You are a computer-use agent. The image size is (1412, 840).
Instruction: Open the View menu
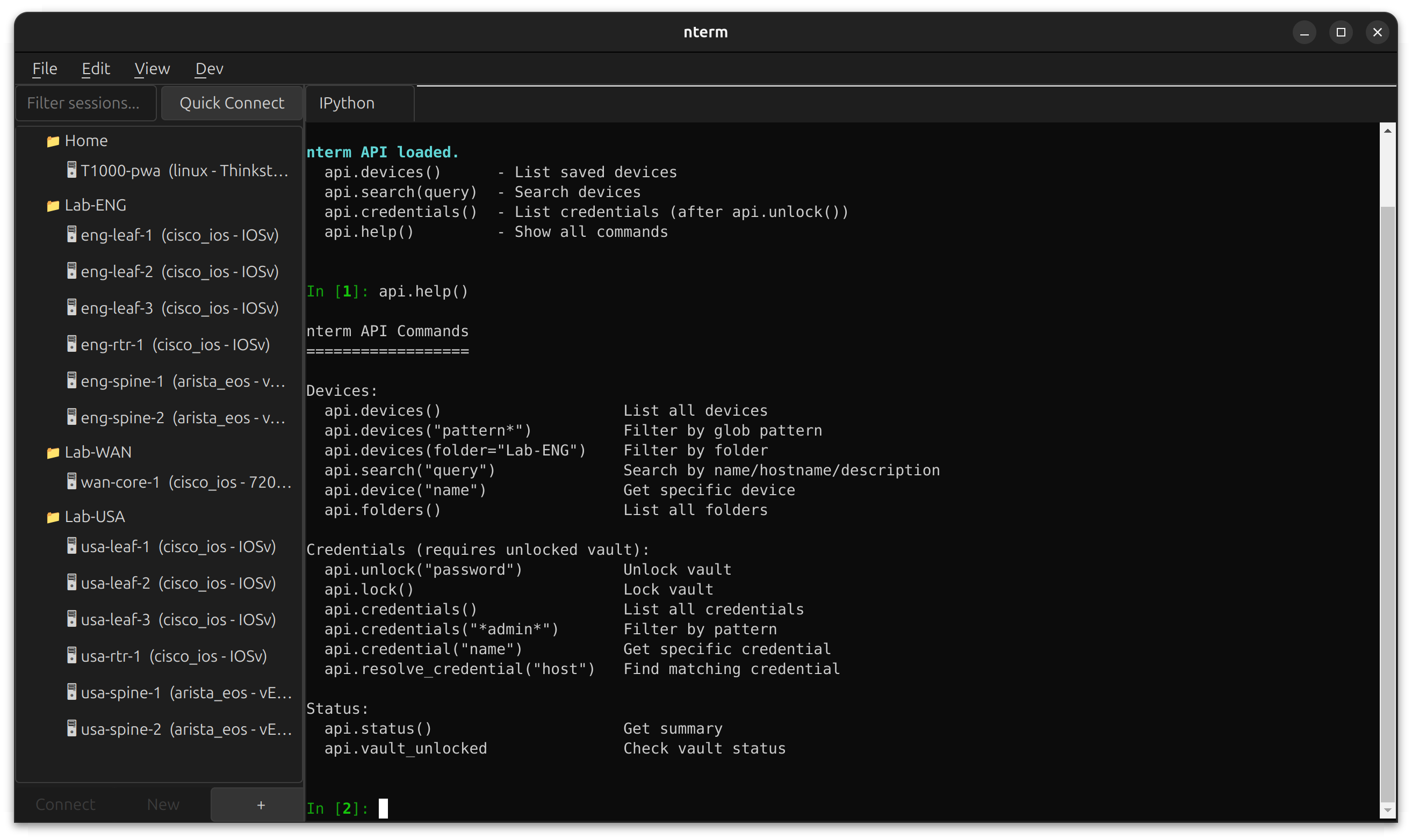tap(151, 68)
